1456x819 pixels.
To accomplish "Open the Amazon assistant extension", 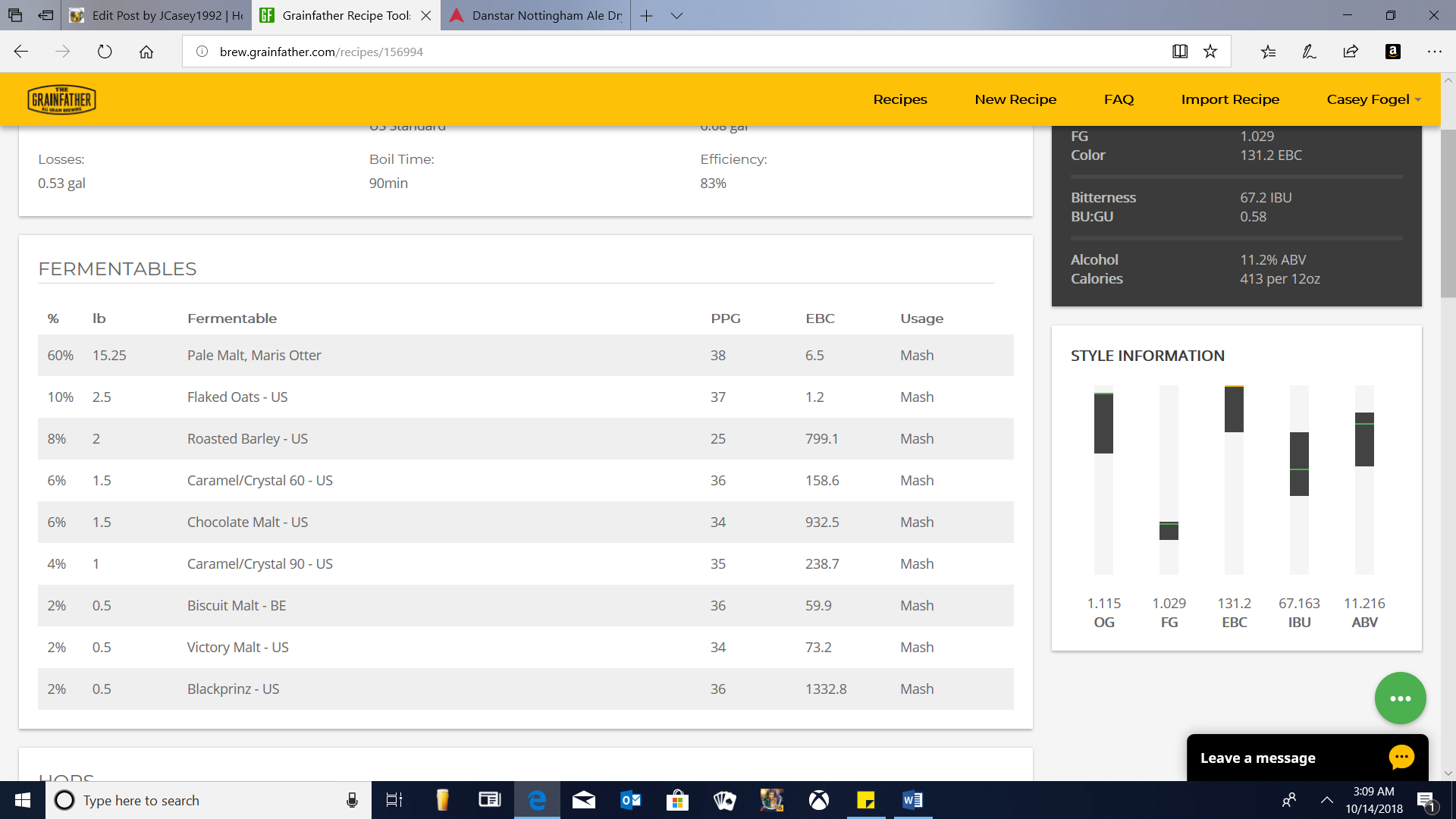I will pyautogui.click(x=1392, y=52).
